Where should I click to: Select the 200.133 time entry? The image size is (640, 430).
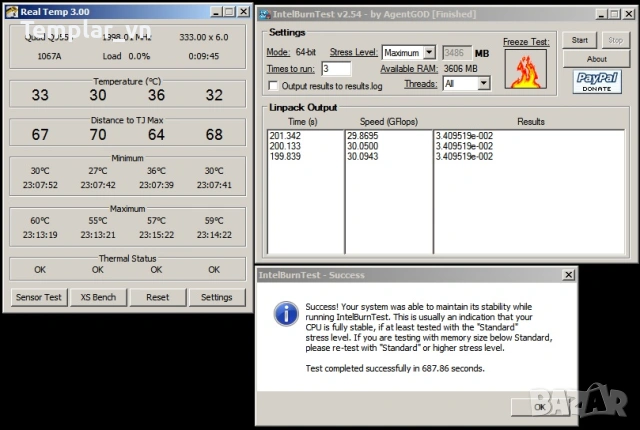click(285, 146)
